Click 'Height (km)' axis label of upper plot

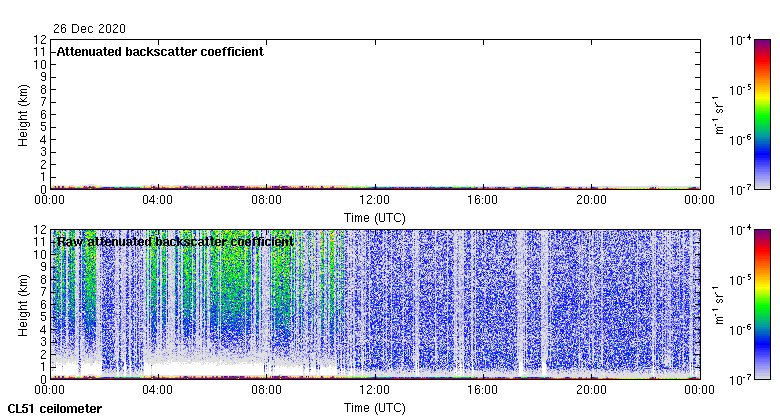[x=23, y=114]
